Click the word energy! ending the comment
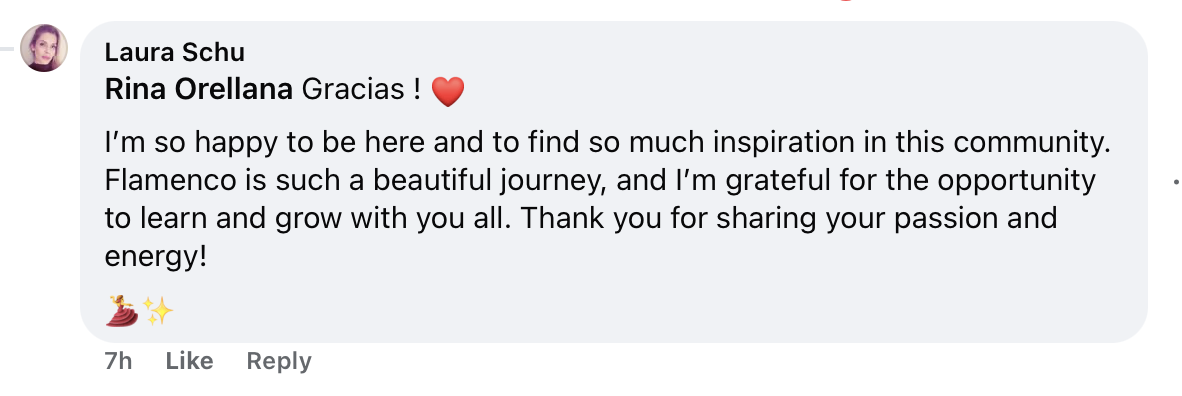The image size is (1182, 396). click(x=155, y=258)
